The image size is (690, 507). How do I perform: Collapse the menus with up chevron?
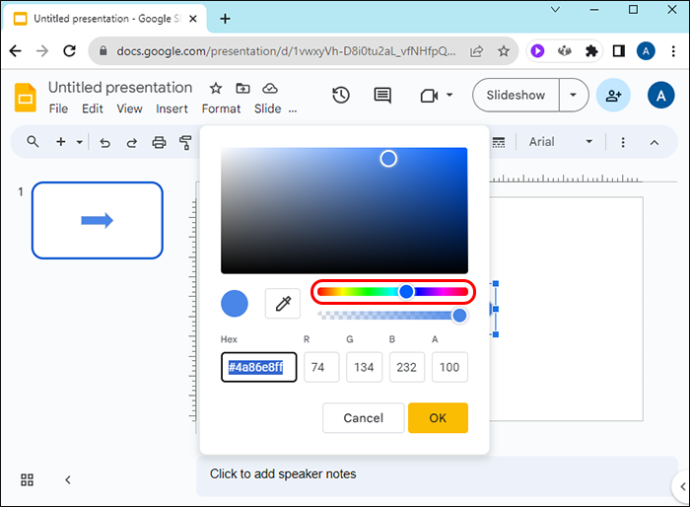pyautogui.click(x=654, y=142)
